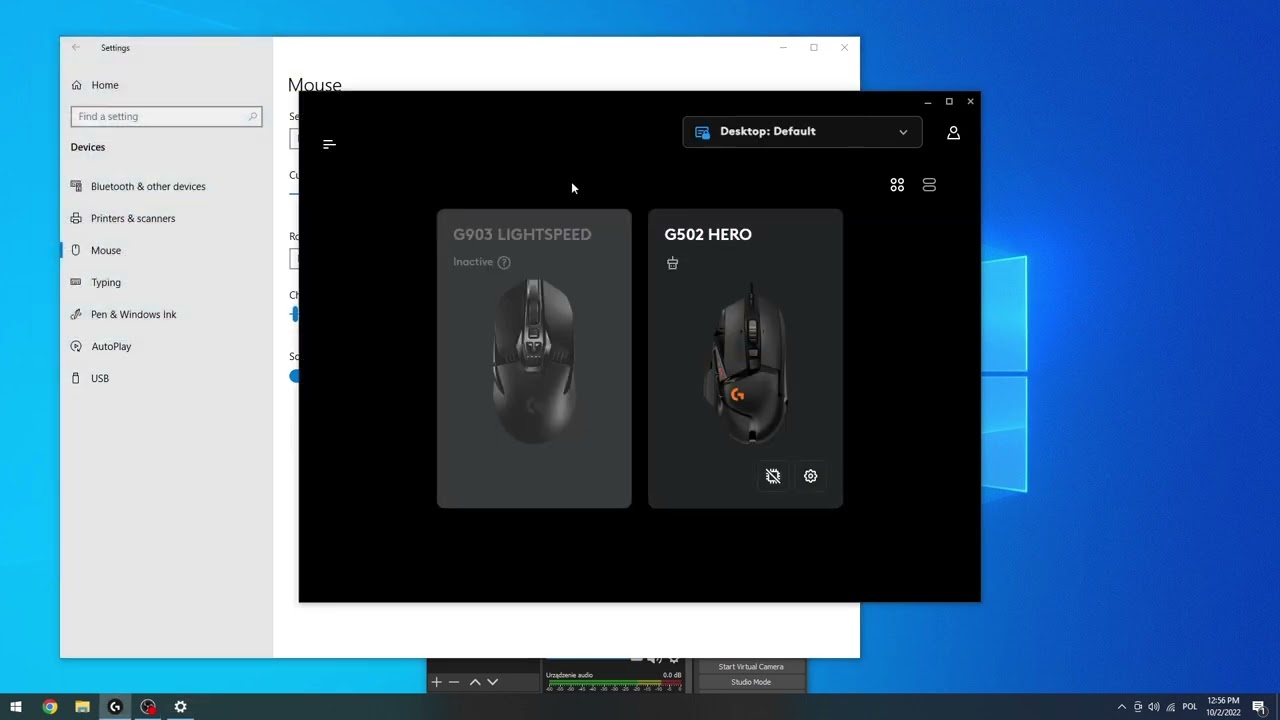Switch to grid view of devices
Screen dimensions: 1280x720
(897, 185)
